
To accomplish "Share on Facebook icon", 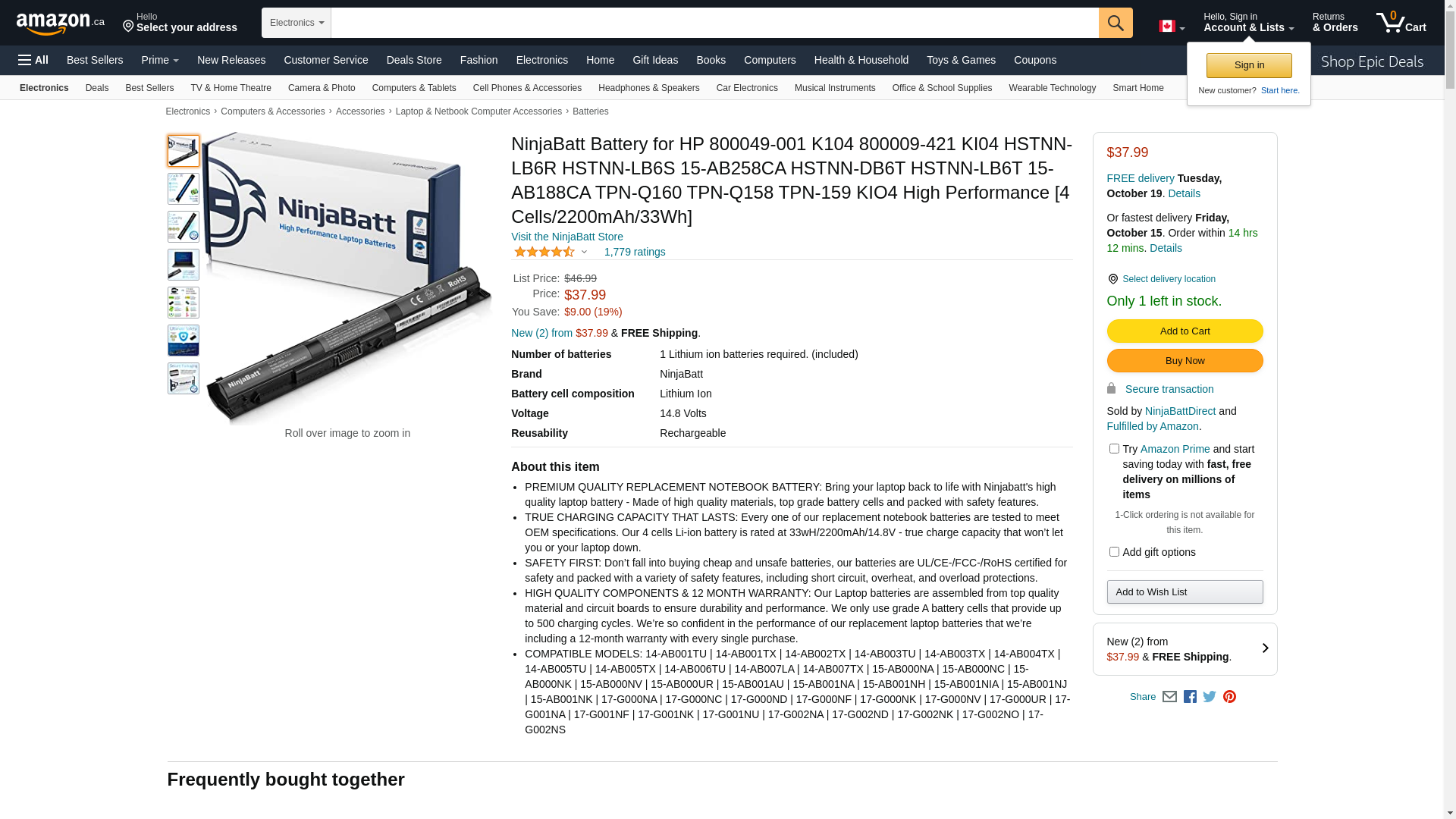I will [1190, 697].
